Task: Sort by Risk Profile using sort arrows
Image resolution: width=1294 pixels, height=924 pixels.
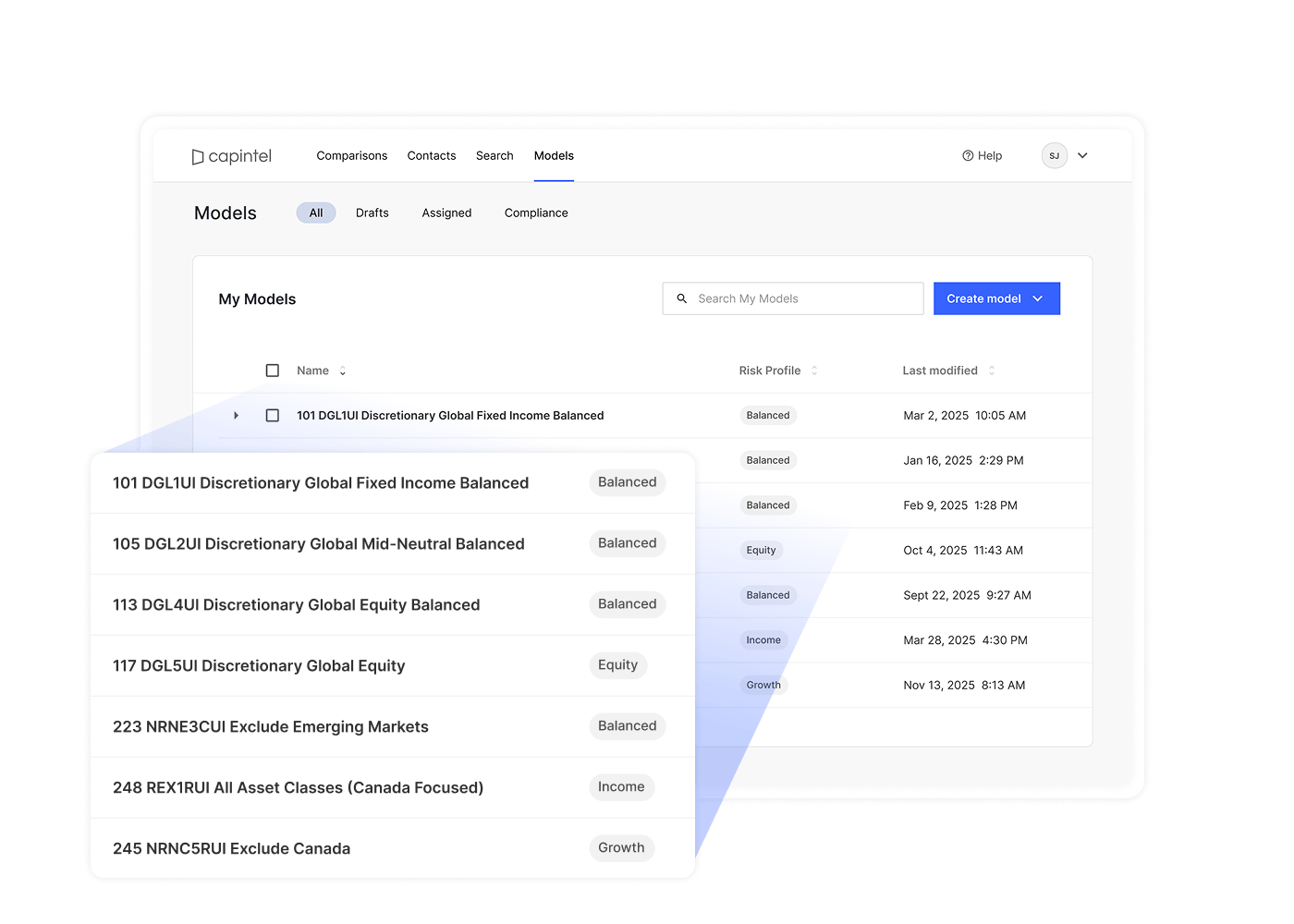Action: pos(814,371)
